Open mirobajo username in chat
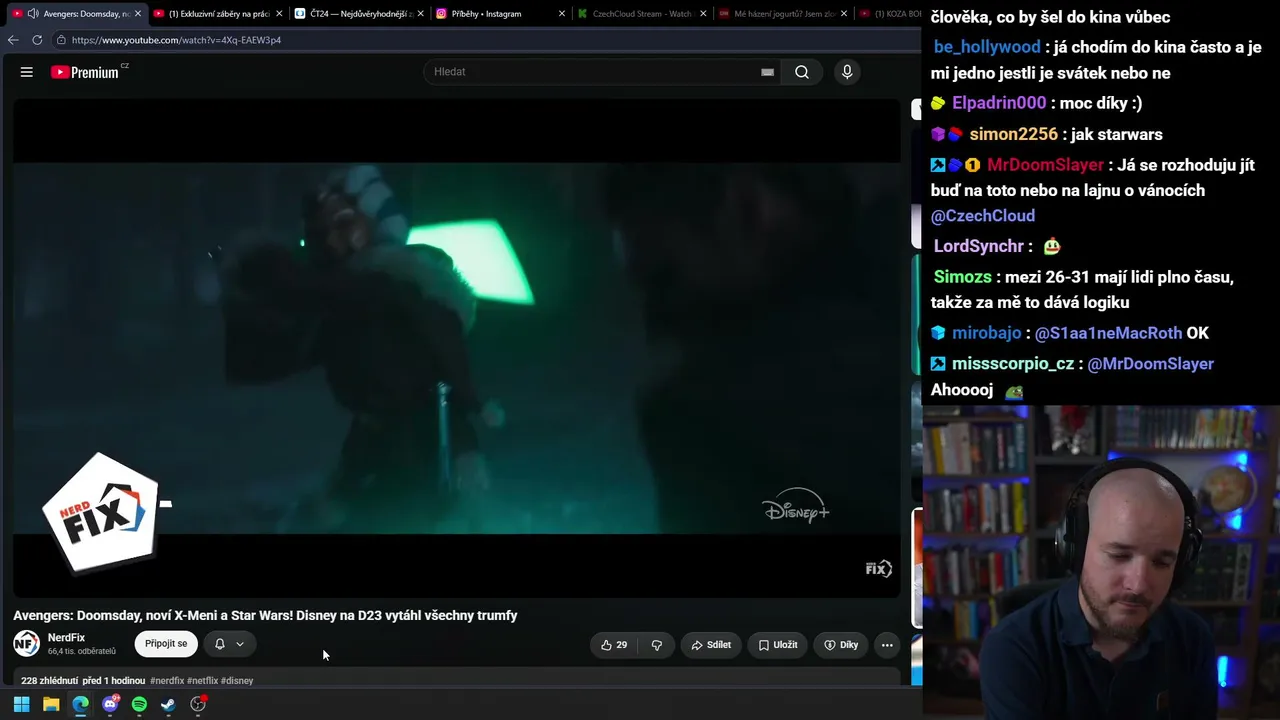The image size is (1280, 720). (986, 333)
